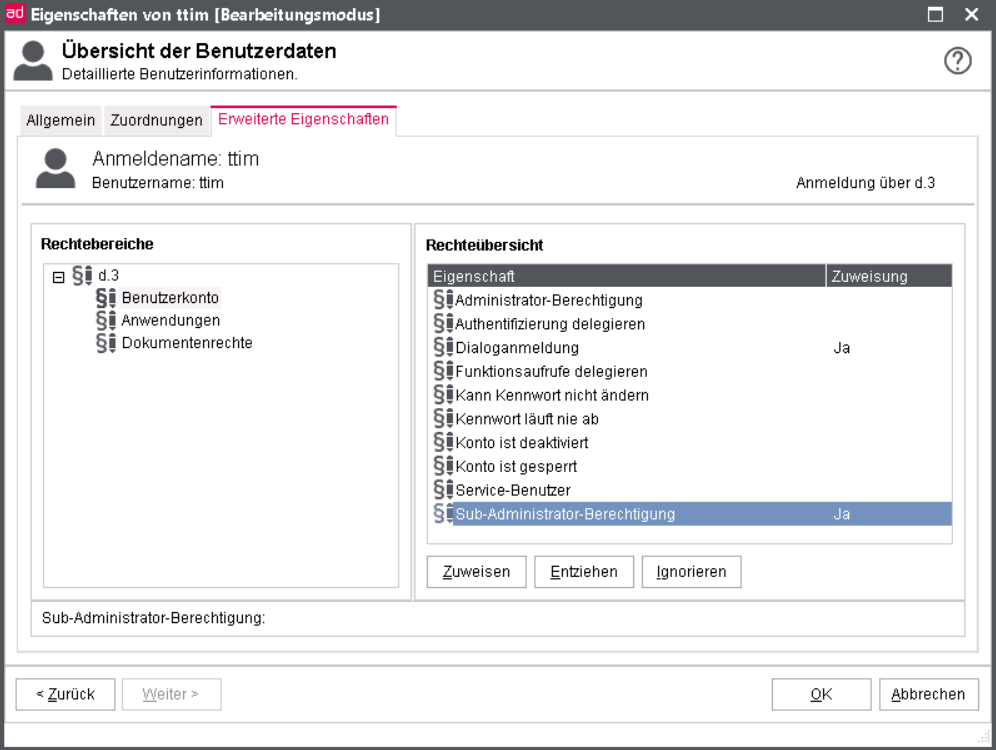Click the icon beside Konto ist gesperrt
This screenshot has width=996, height=750.
[x=443, y=467]
